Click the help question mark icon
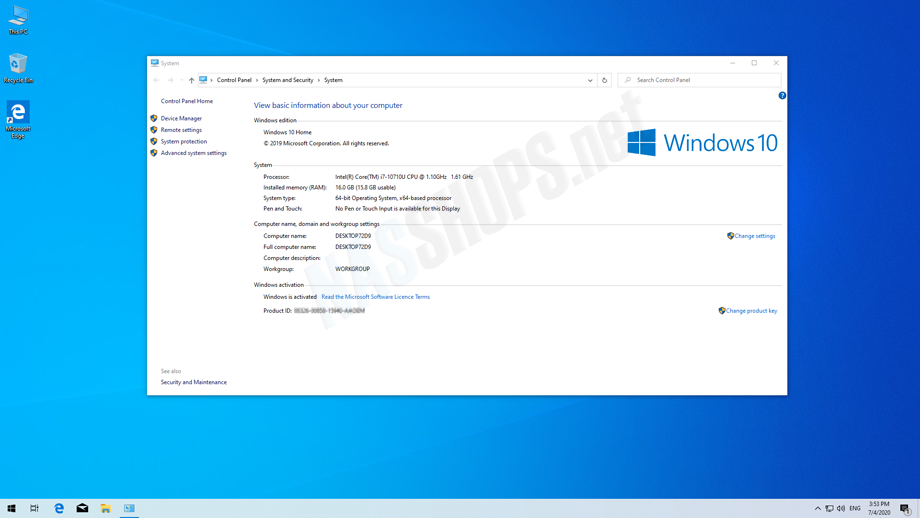 (x=782, y=96)
